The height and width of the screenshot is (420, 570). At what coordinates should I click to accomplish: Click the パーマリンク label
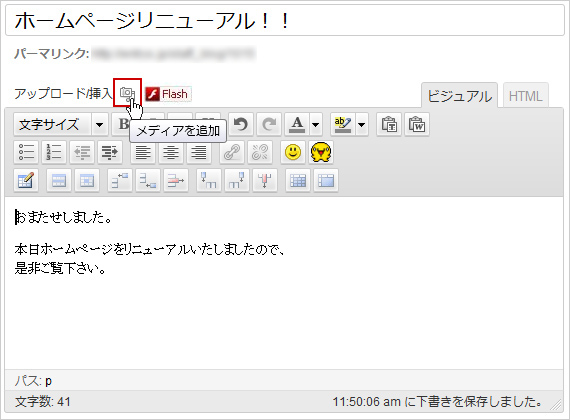coord(52,54)
